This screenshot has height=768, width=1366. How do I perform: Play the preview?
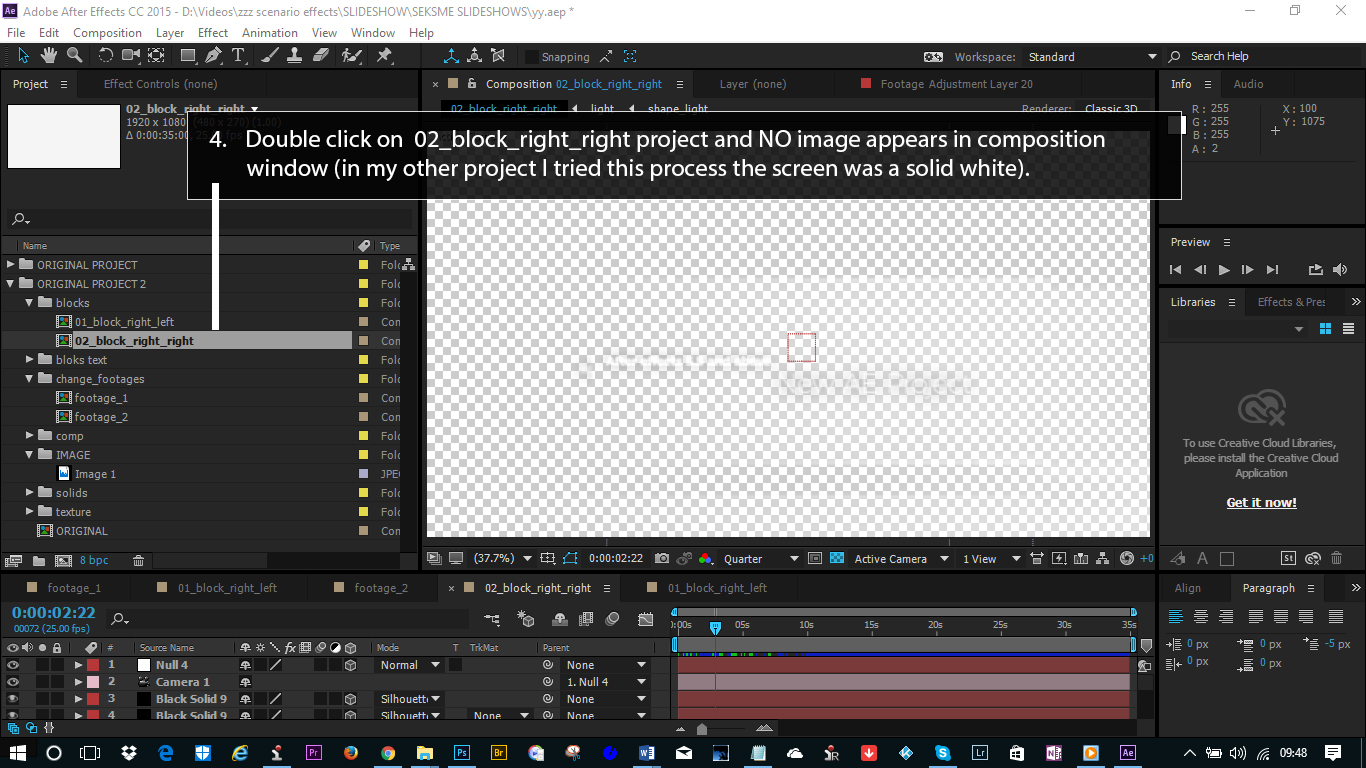[1223, 270]
